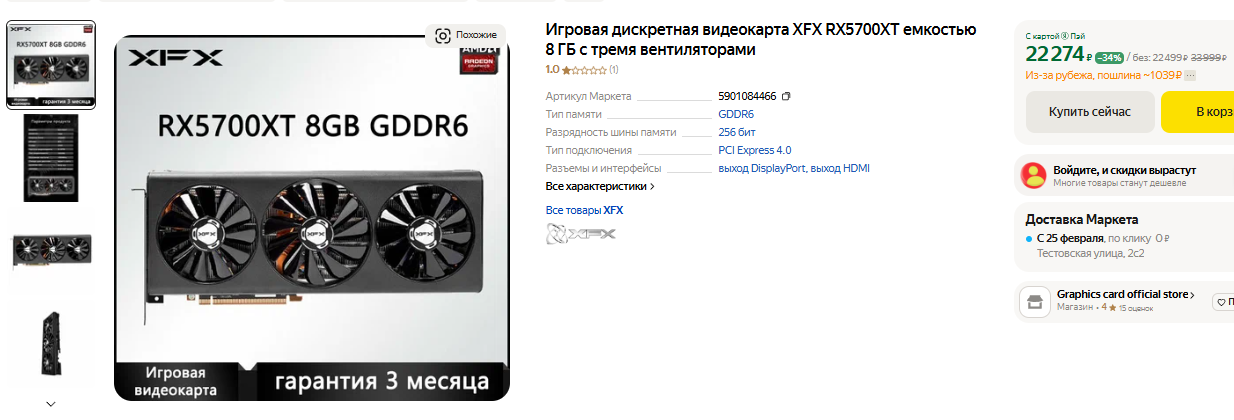Click the Купить сейчас button
1234x420 pixels.
1090,112
